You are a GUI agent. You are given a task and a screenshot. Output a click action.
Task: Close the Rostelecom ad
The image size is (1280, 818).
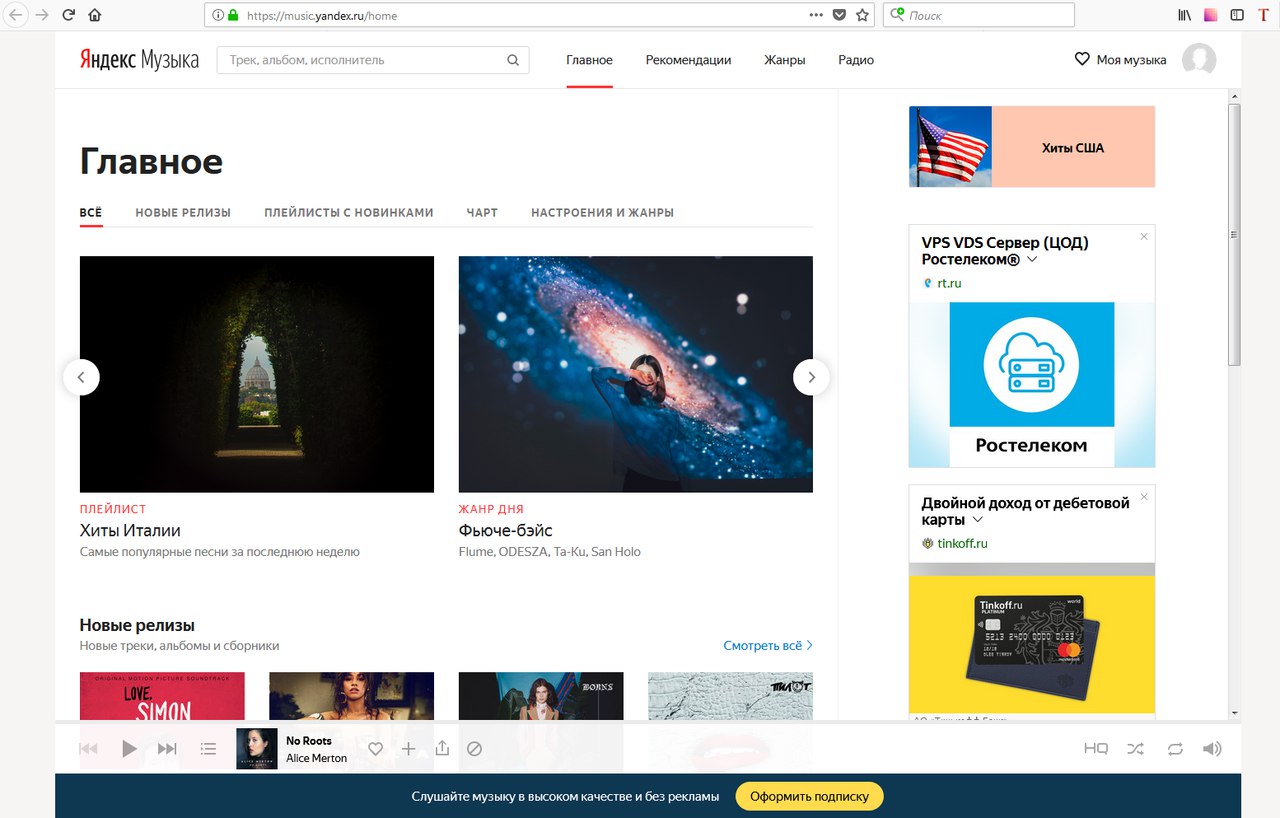coord(1144,237)
